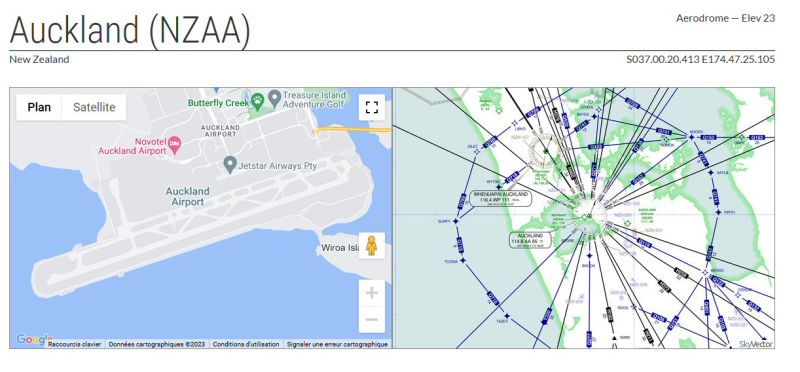Open Conditions d'utilisation link
800x372 pixels.
pos(246,344)
